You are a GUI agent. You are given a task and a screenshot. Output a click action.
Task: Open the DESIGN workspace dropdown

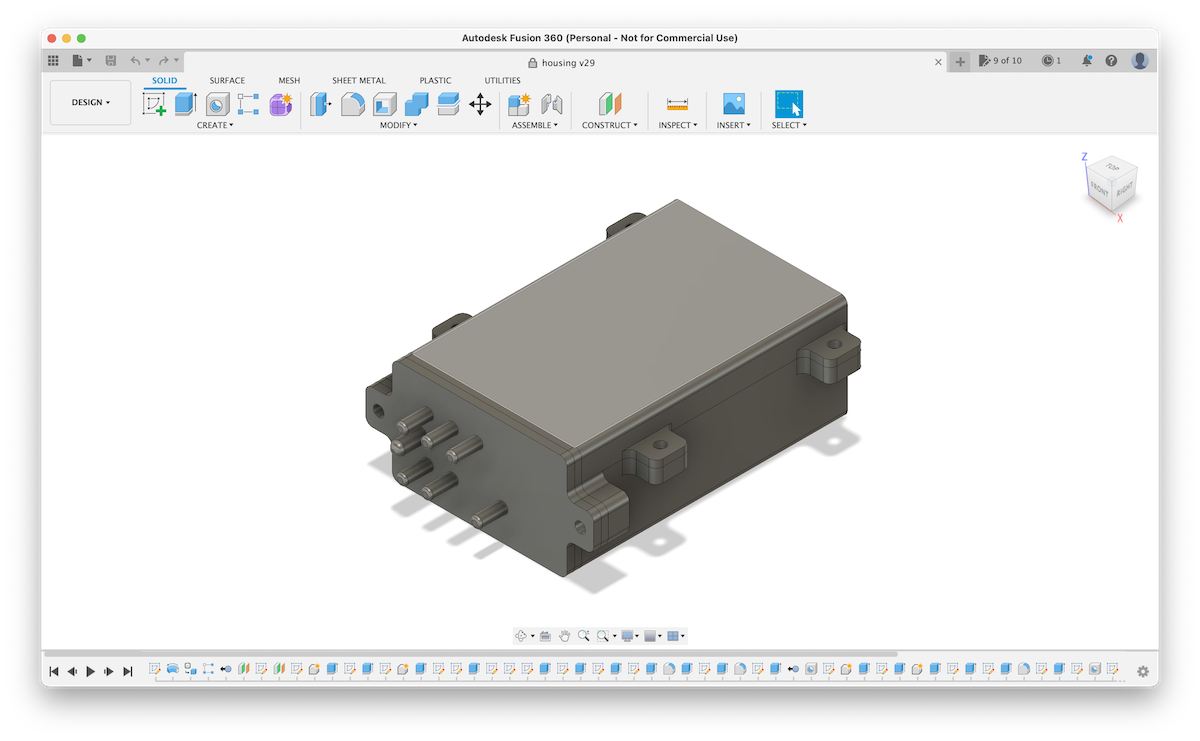pyautogui.click(x=90, y=102)
